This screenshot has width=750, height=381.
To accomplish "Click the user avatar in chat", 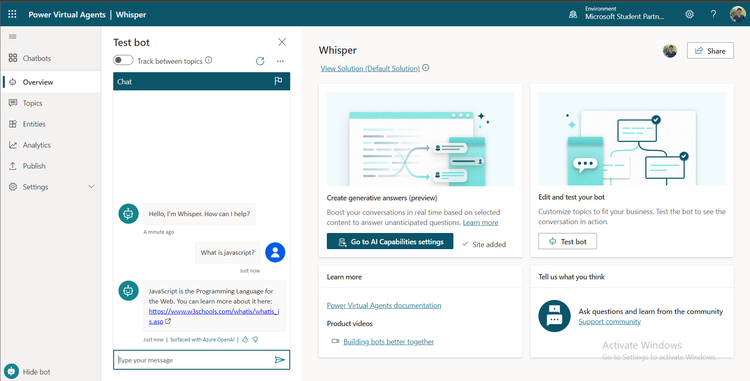I will pyautogui.click(x=275, y=252).
